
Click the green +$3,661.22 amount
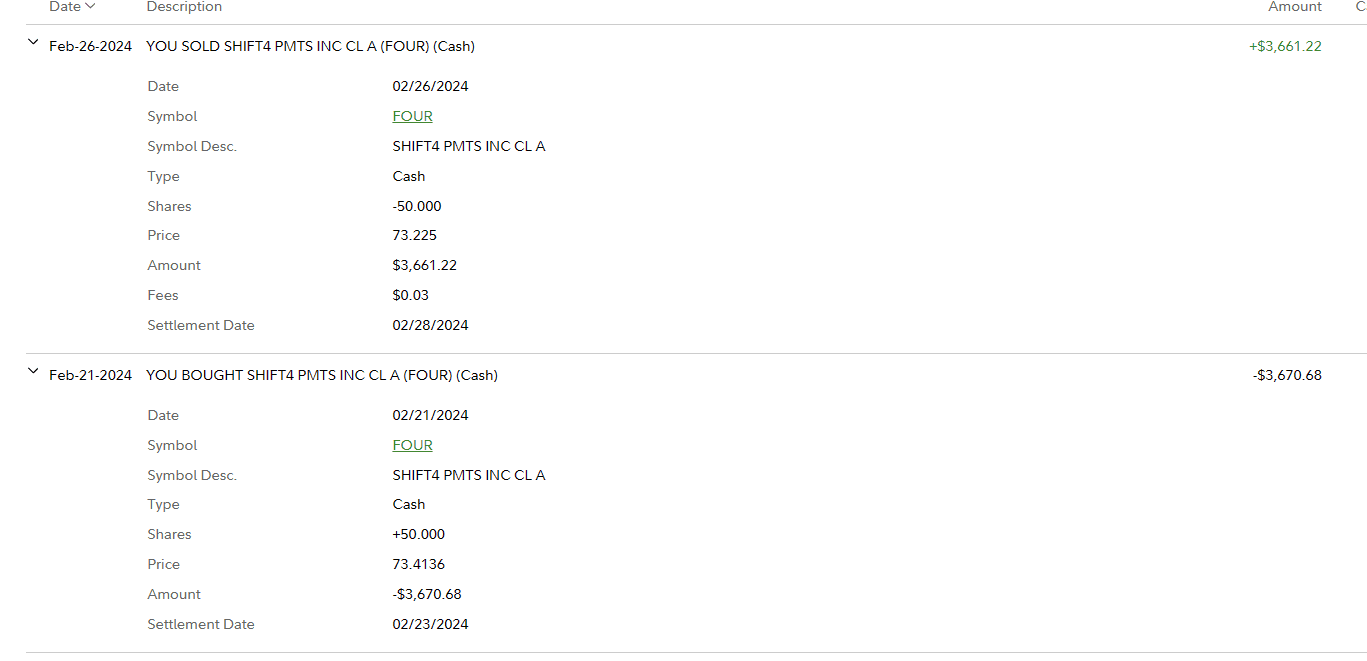pyautogui.click(x=1284, y=46)
